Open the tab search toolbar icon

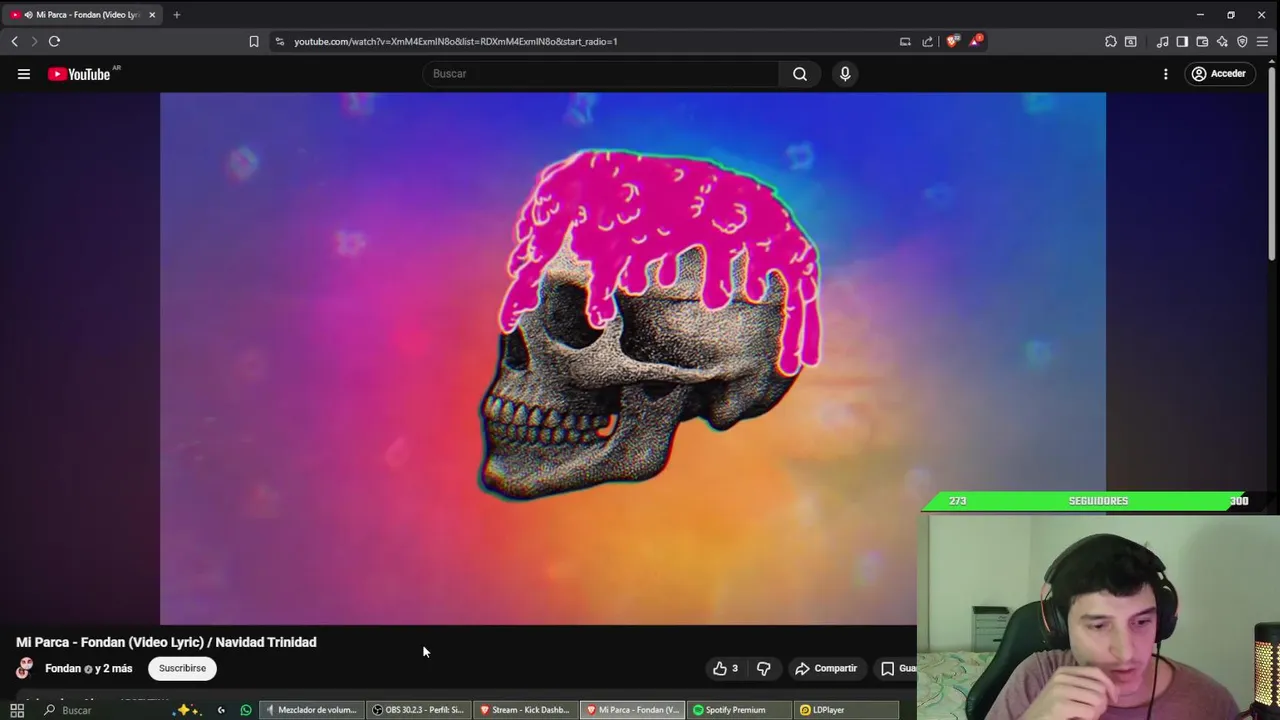tap(1131, 41)
